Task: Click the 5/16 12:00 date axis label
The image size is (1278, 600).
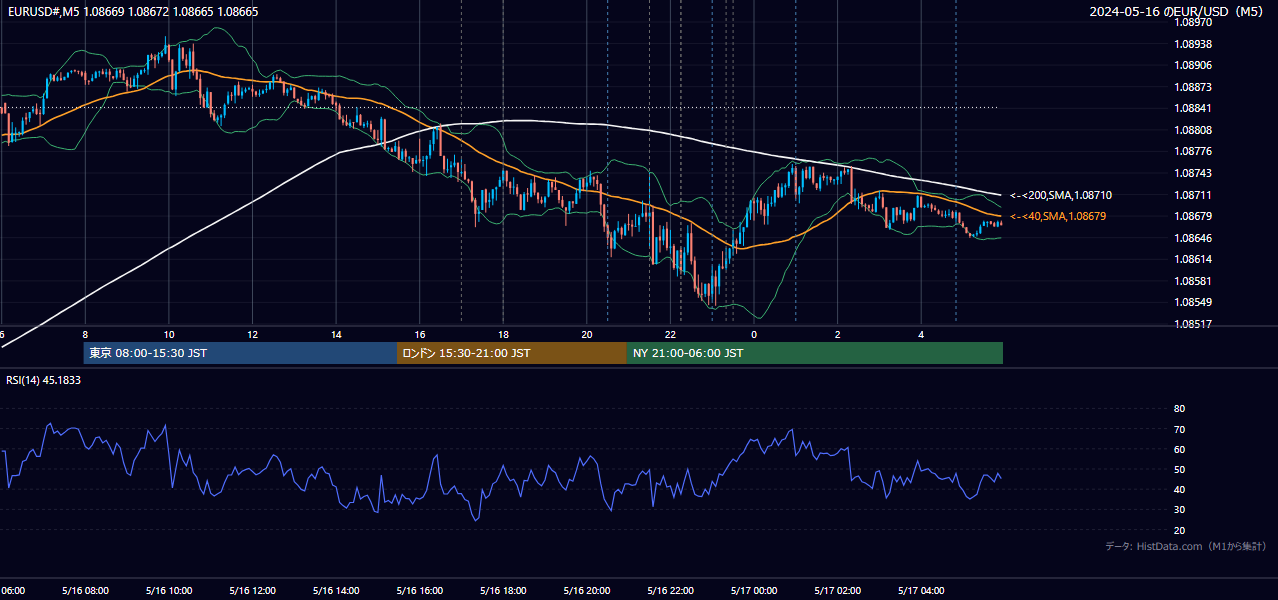Action: (252, 591)
